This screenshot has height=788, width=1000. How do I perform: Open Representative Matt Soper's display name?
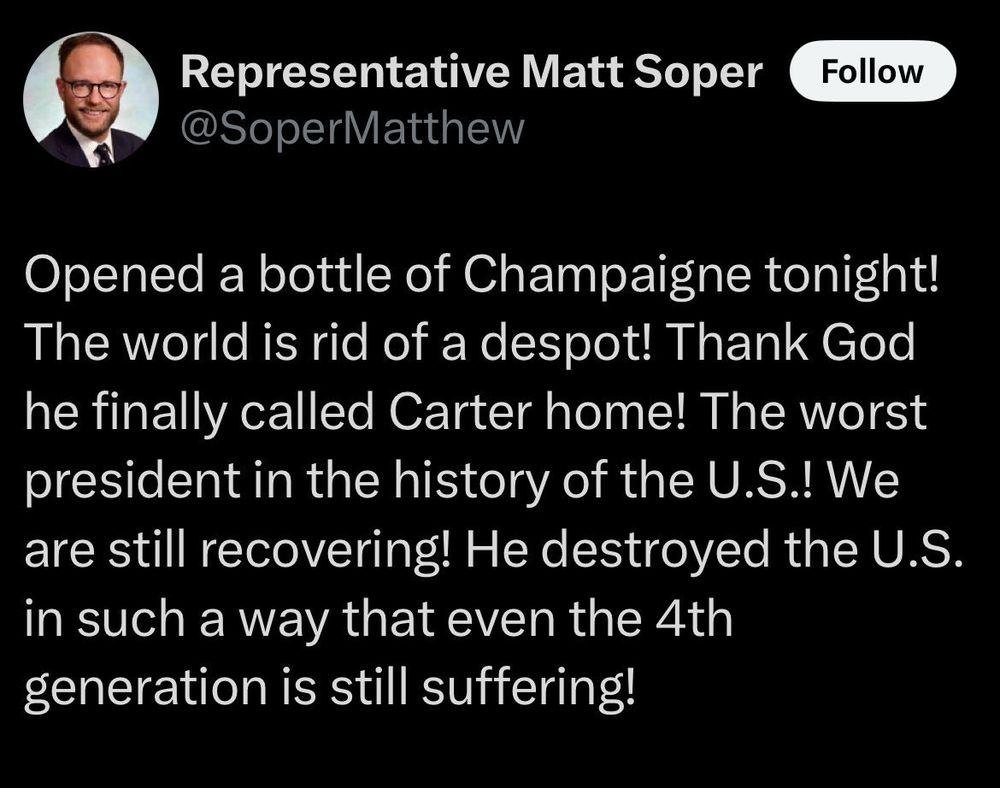[x=471, y=72]
